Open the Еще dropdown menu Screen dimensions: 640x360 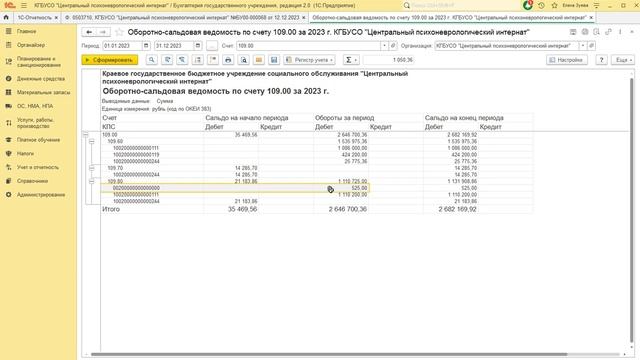(623, 60)
